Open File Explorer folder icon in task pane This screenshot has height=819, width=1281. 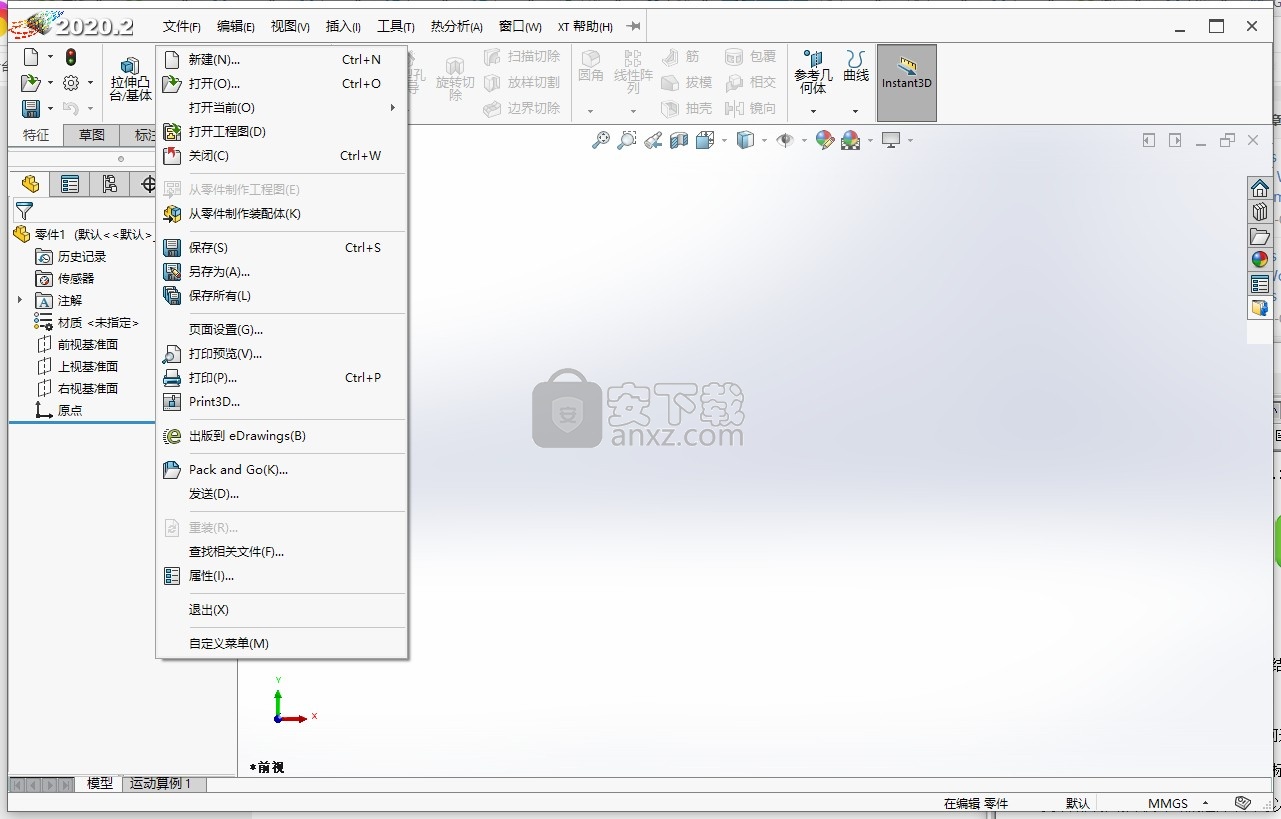pyautogui.click(x=1260, y=236)
